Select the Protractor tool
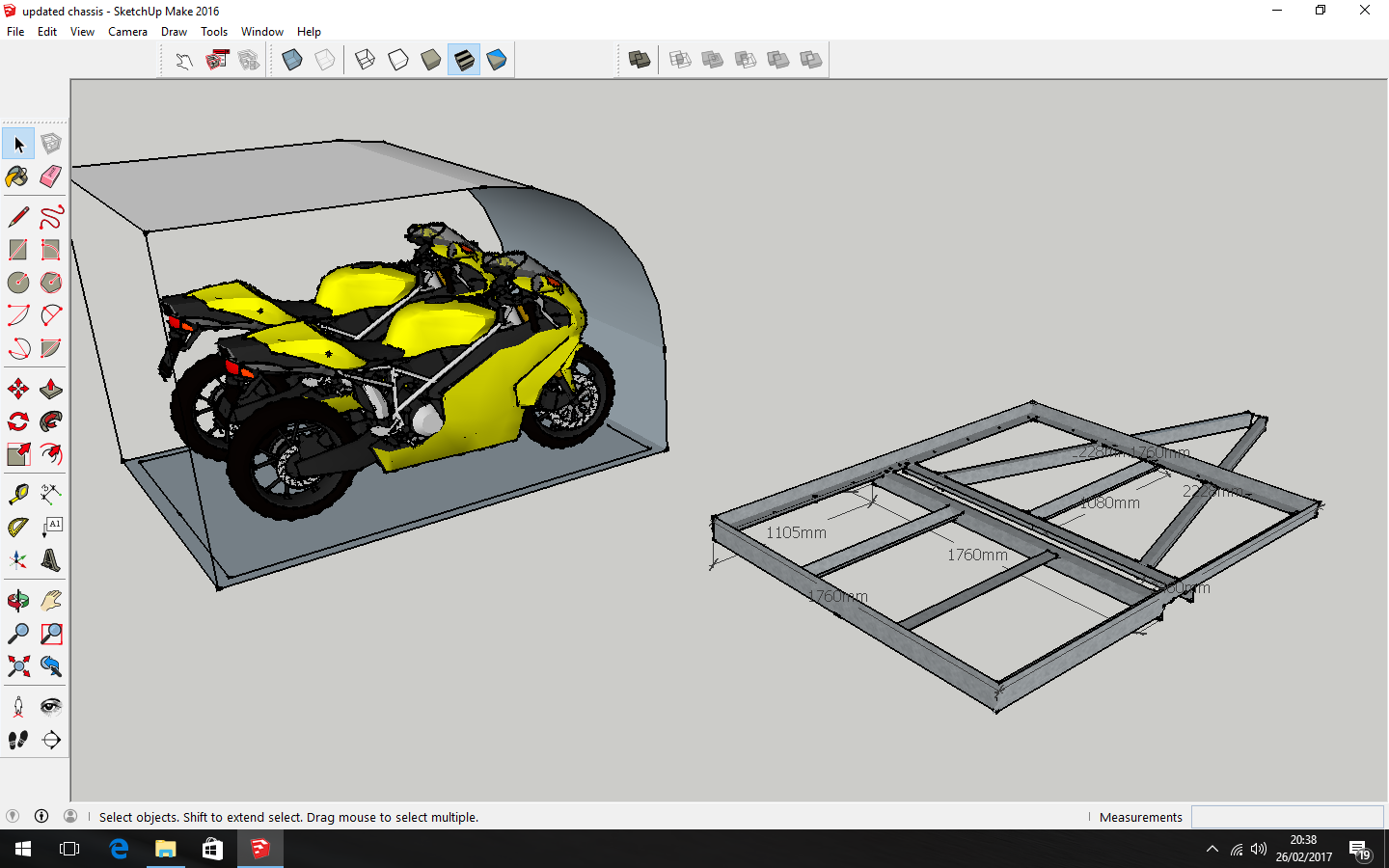This screenshot has width=1389, height=868. 17,528
